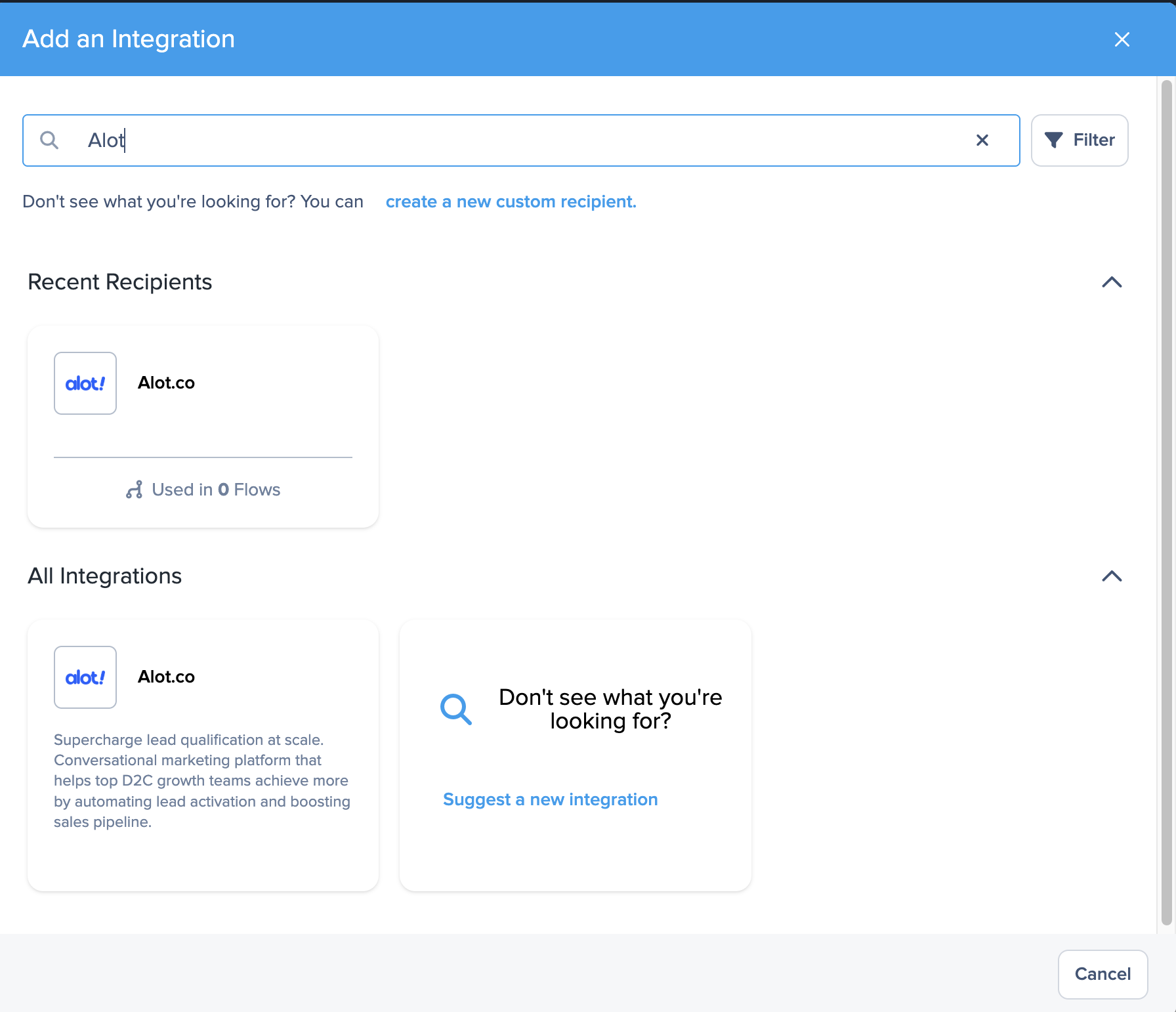Click the blue magnifier icon in suggestion card
Screen dimensions: 1176x1012
coord(455,709)
